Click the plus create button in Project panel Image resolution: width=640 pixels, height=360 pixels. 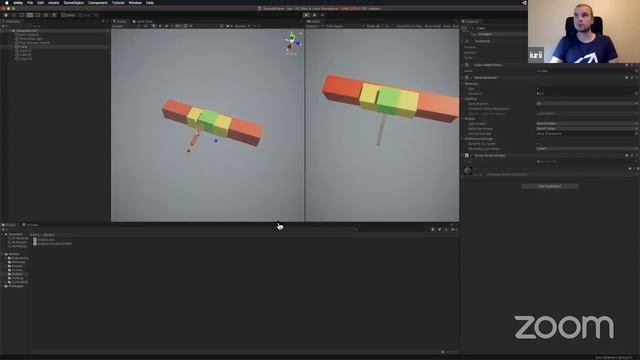point(4,229)
